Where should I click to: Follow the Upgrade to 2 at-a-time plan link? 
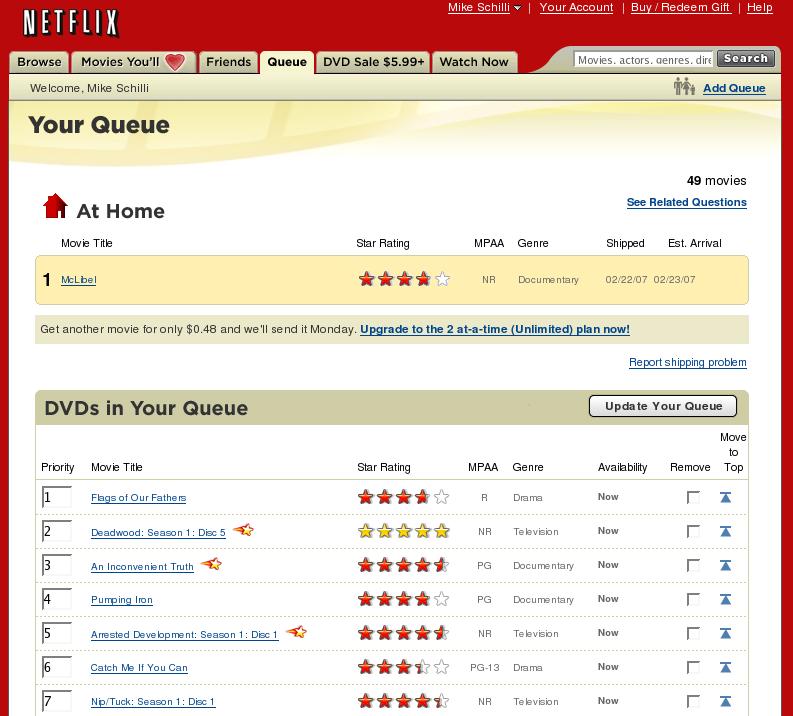click(x=494, y=329)
